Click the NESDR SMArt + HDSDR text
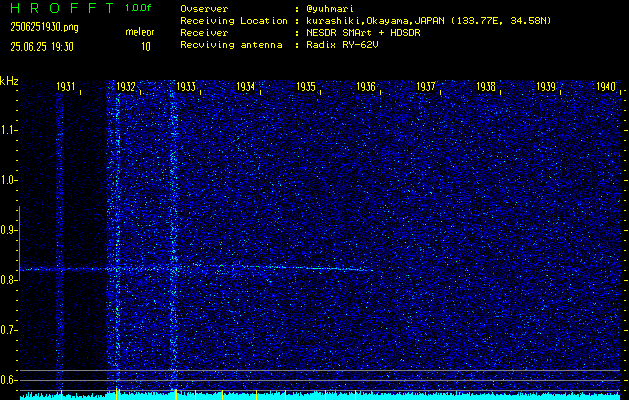This screenshot has width=629, height=400. [363, 33]
